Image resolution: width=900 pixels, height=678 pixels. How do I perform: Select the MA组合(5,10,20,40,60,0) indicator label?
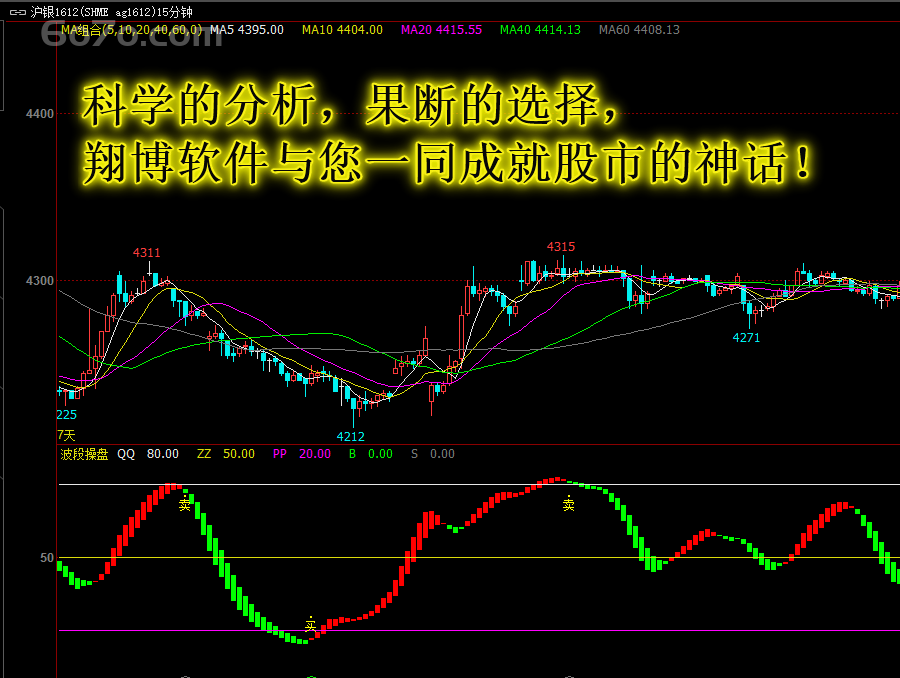click(131, 30)
